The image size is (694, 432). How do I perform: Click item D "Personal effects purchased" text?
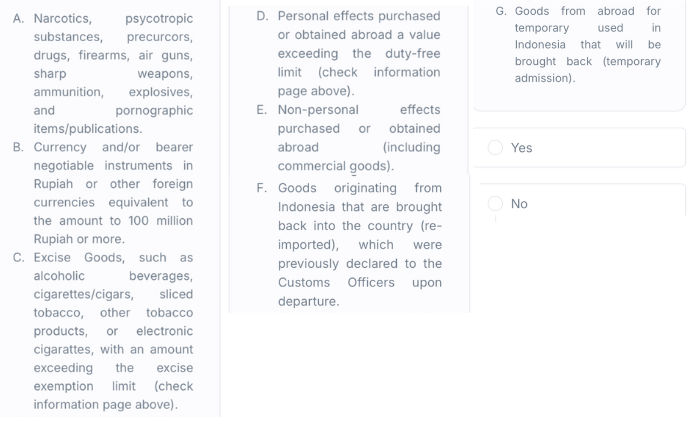pyautogui.click(x=358, y=16)
